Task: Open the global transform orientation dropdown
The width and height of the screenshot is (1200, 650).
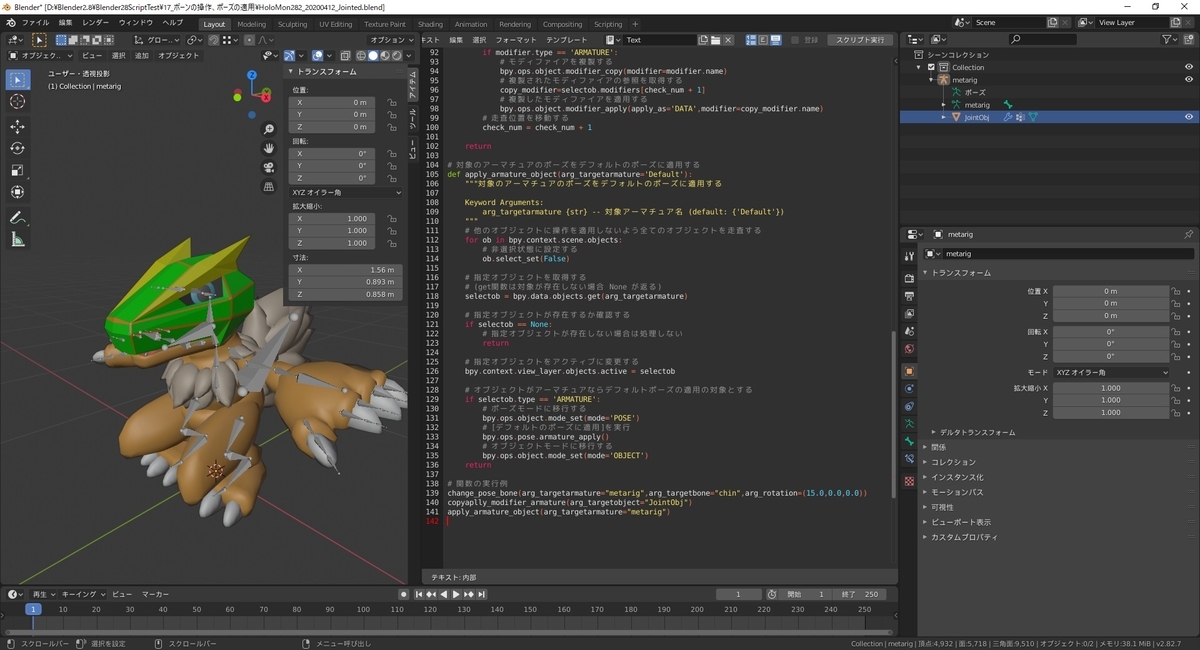Action: [x=156, y=40]
